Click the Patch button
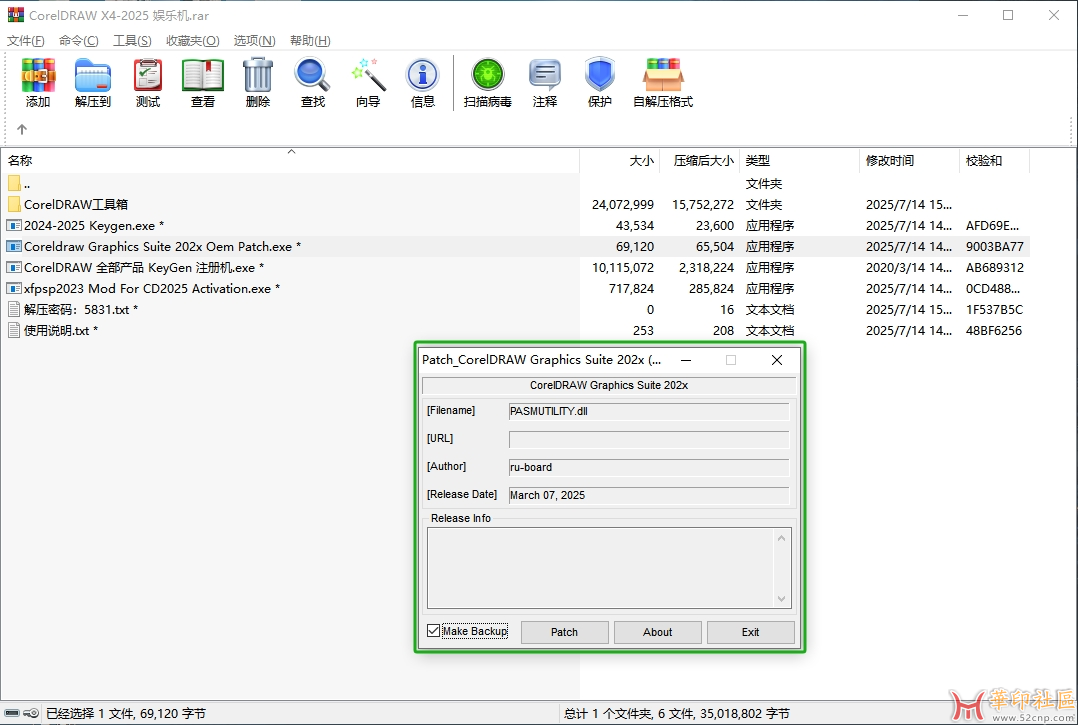Viewport: 1078px width, 725px height. pyautogui.click(x=564, y=632)
